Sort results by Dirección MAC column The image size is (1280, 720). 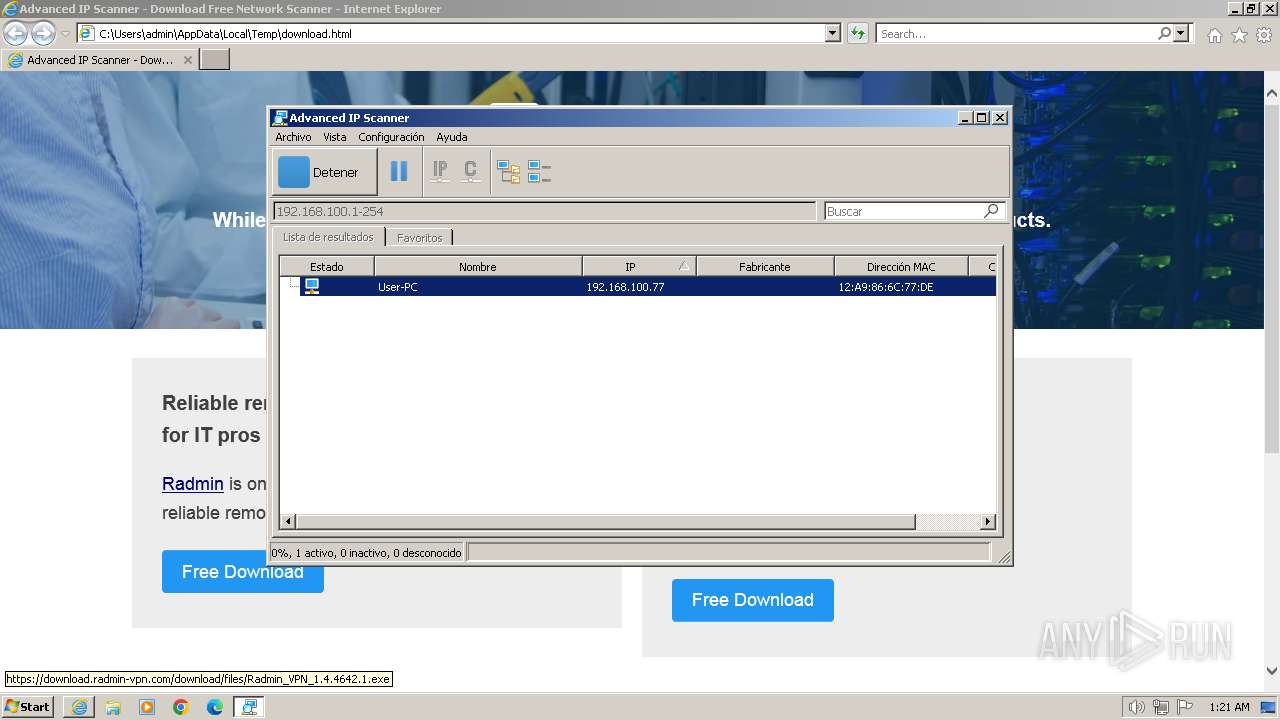coord(901,267)
